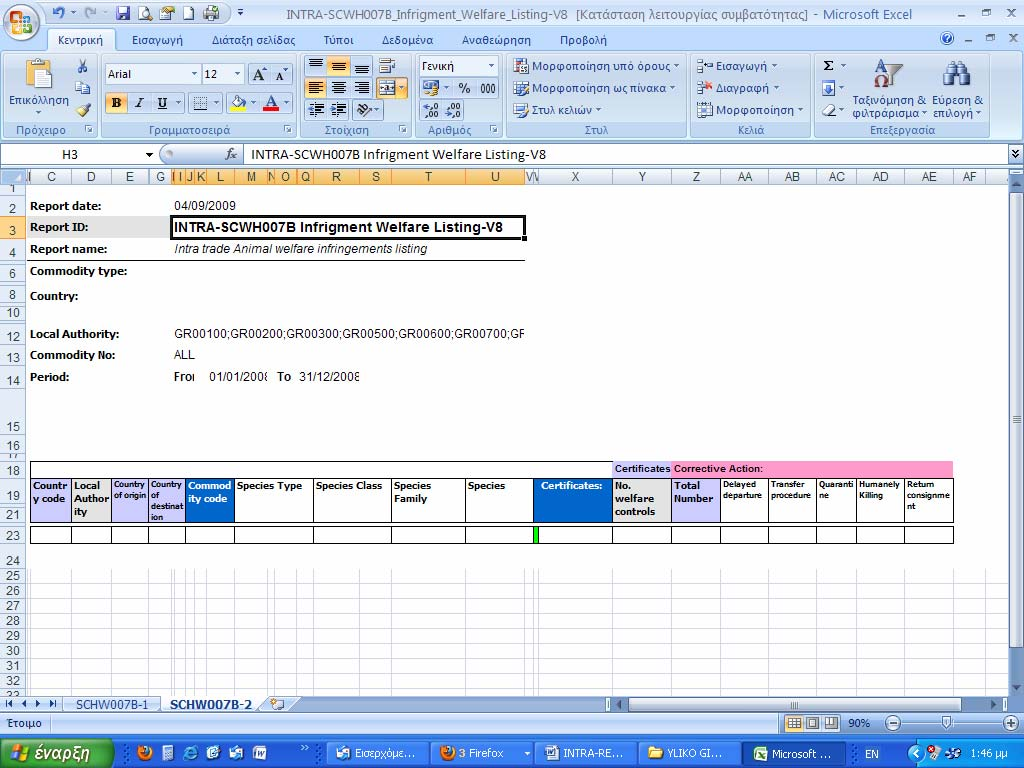Click the AutoSum sigma icon
The height and width of the screenshot is (768, 1024).
click(828, 65)
